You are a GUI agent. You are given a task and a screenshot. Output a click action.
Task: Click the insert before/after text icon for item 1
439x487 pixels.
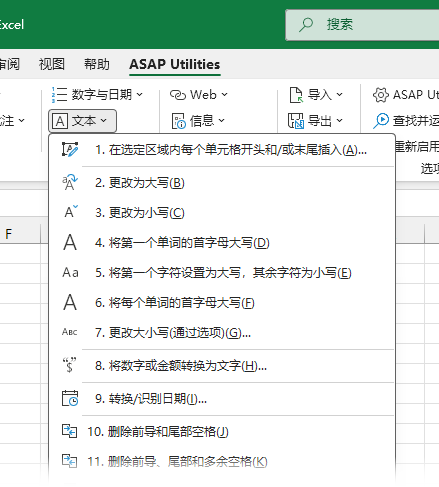[x=70, y=150]
